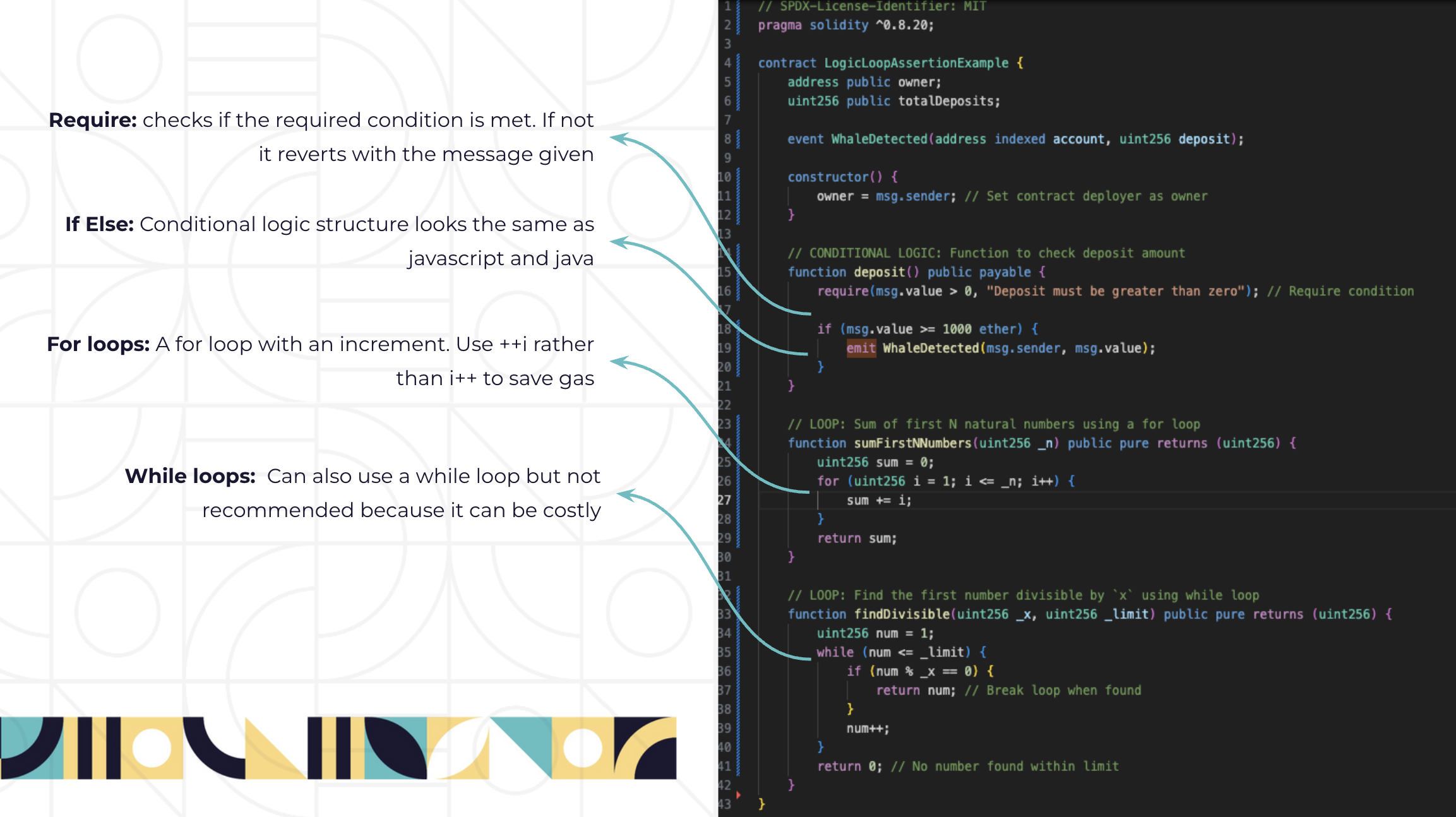The image size is (1456, 817).
Task: Click line number 8 in gutter
Action: (x=727, y=139)
